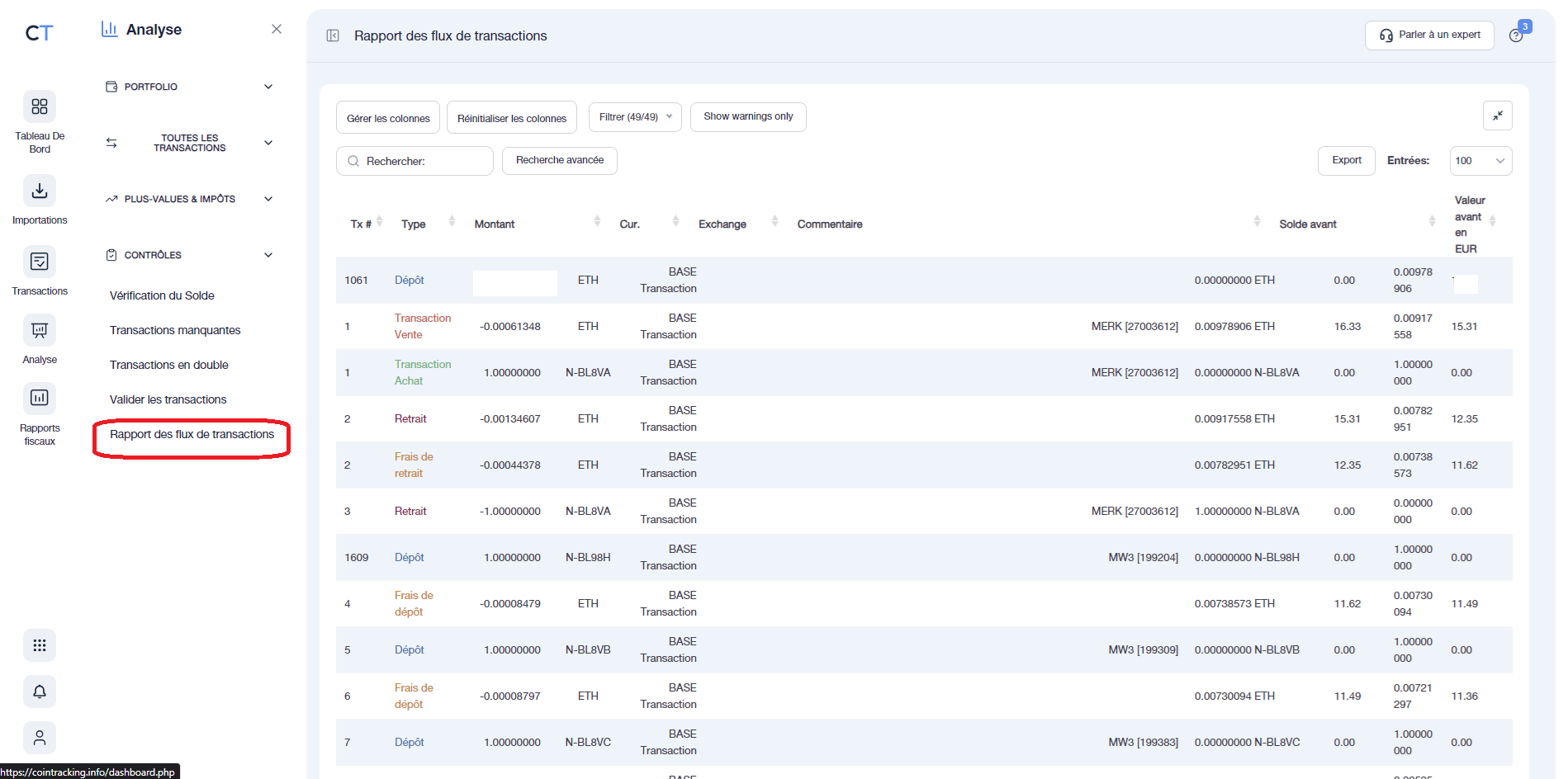Screen dimensions: 1568x779
Task: Export the transaction flow report
Action: pos(1346,160)
